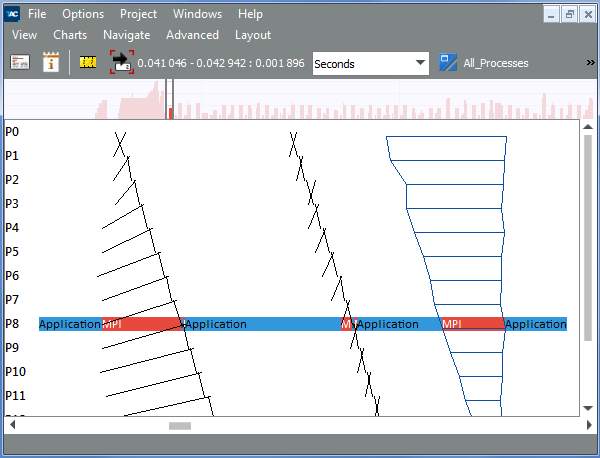
Task: Select process row label P10
Action: pos(15,372)
